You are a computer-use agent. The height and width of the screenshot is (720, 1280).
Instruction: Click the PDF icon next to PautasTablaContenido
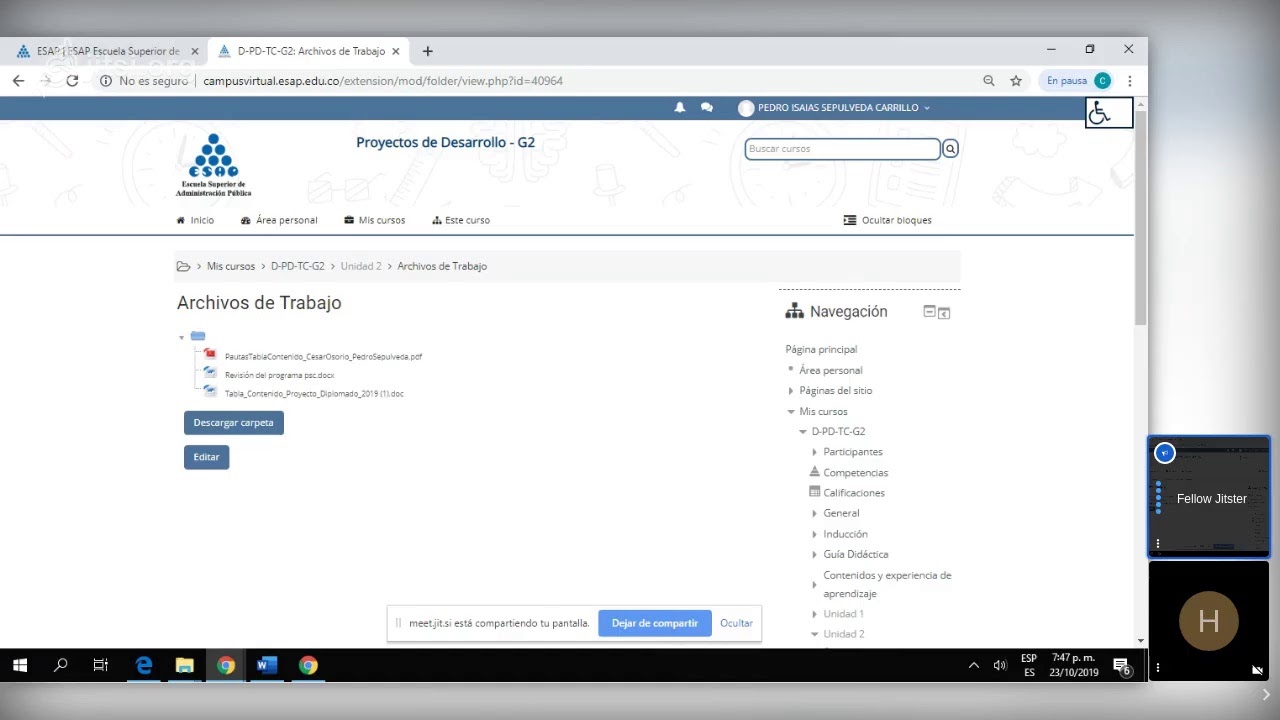click(x=210, y=354)
